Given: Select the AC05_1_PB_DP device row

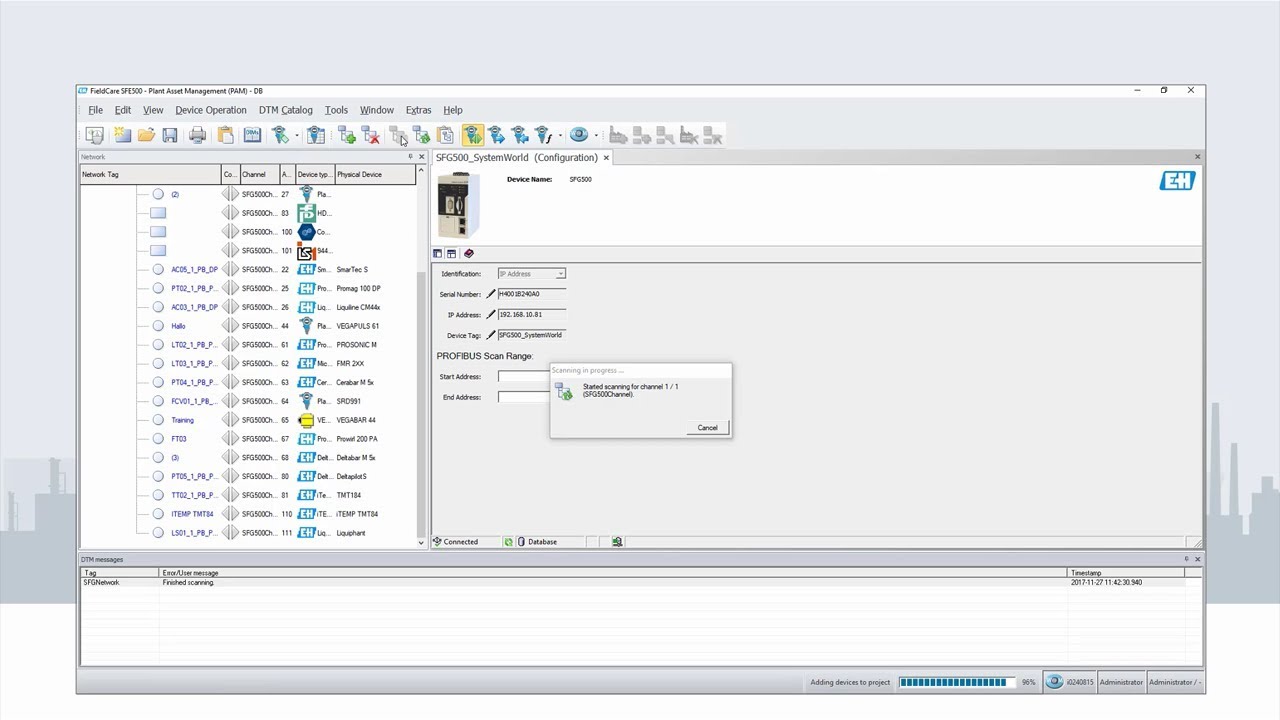Looking at the screenshot, I should click(x=248, y=269).
